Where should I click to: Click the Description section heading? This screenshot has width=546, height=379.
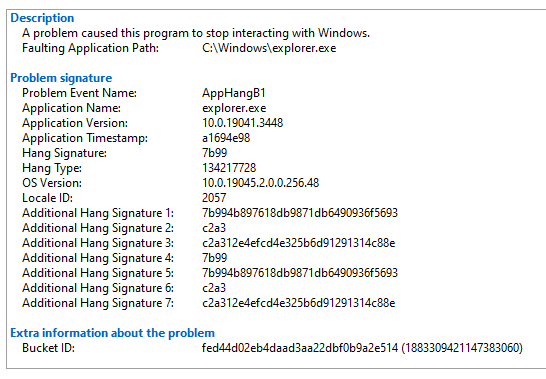[x=42, y=18]
